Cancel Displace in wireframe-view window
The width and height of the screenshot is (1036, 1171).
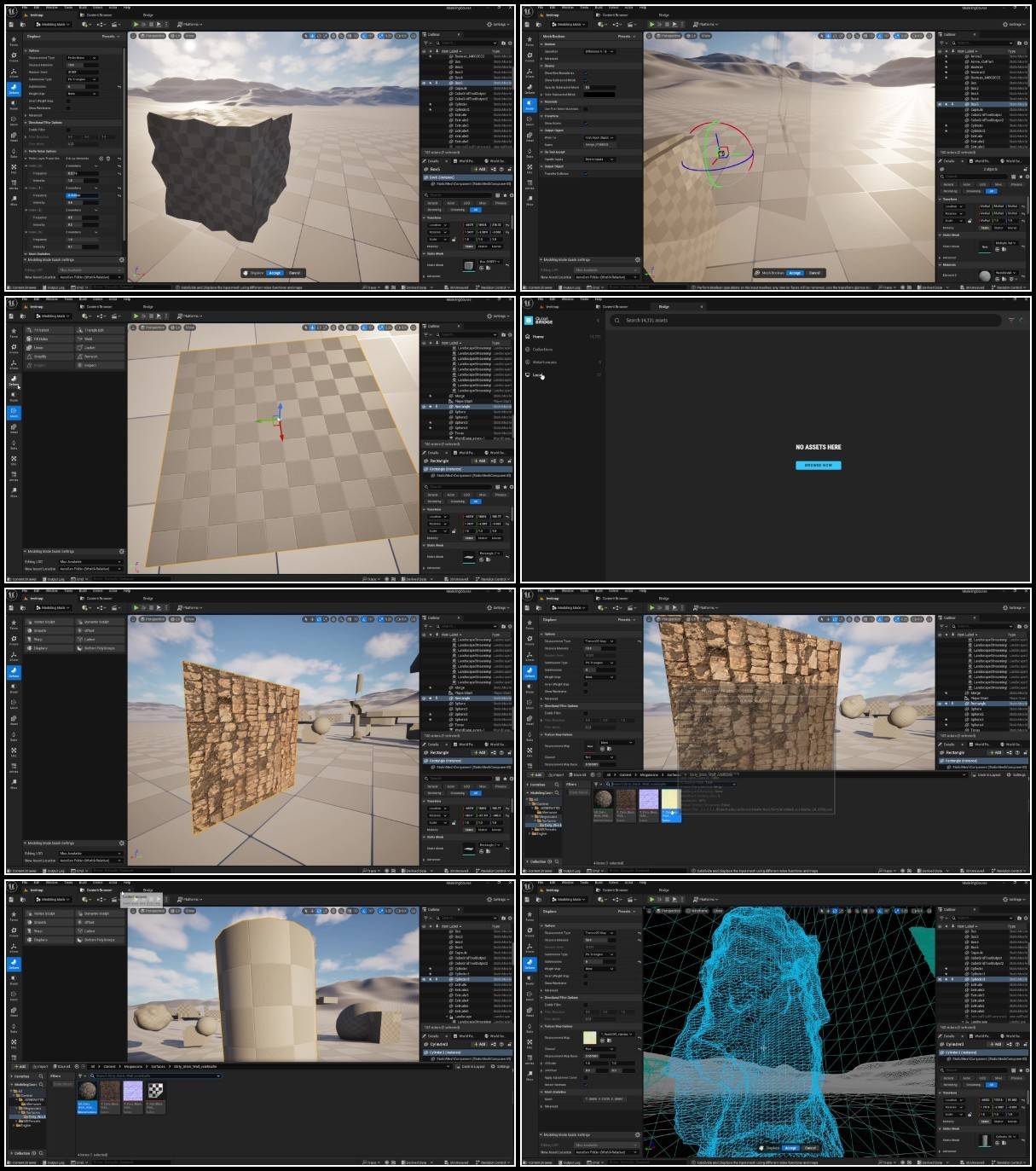pyautogui.click(x=810, y=1148)
